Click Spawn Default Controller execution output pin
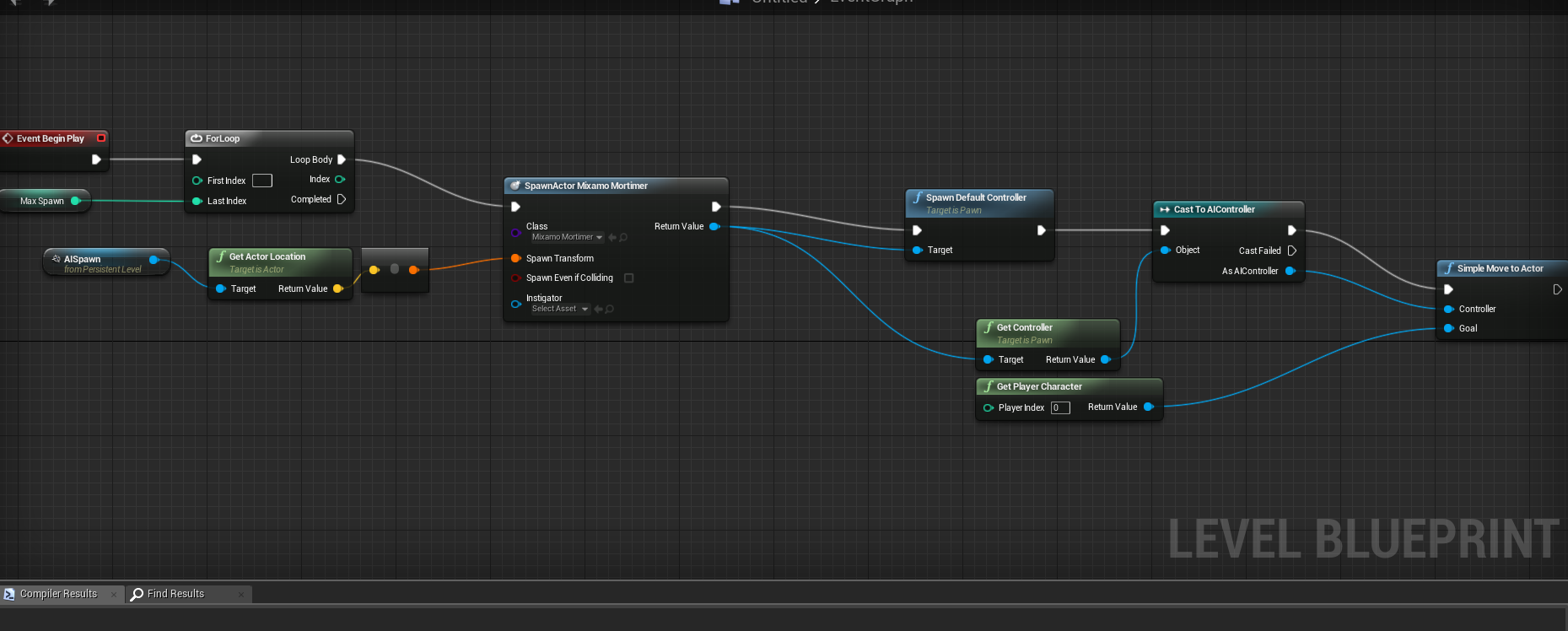The image size is (1568, 631). pos(1042,230)
